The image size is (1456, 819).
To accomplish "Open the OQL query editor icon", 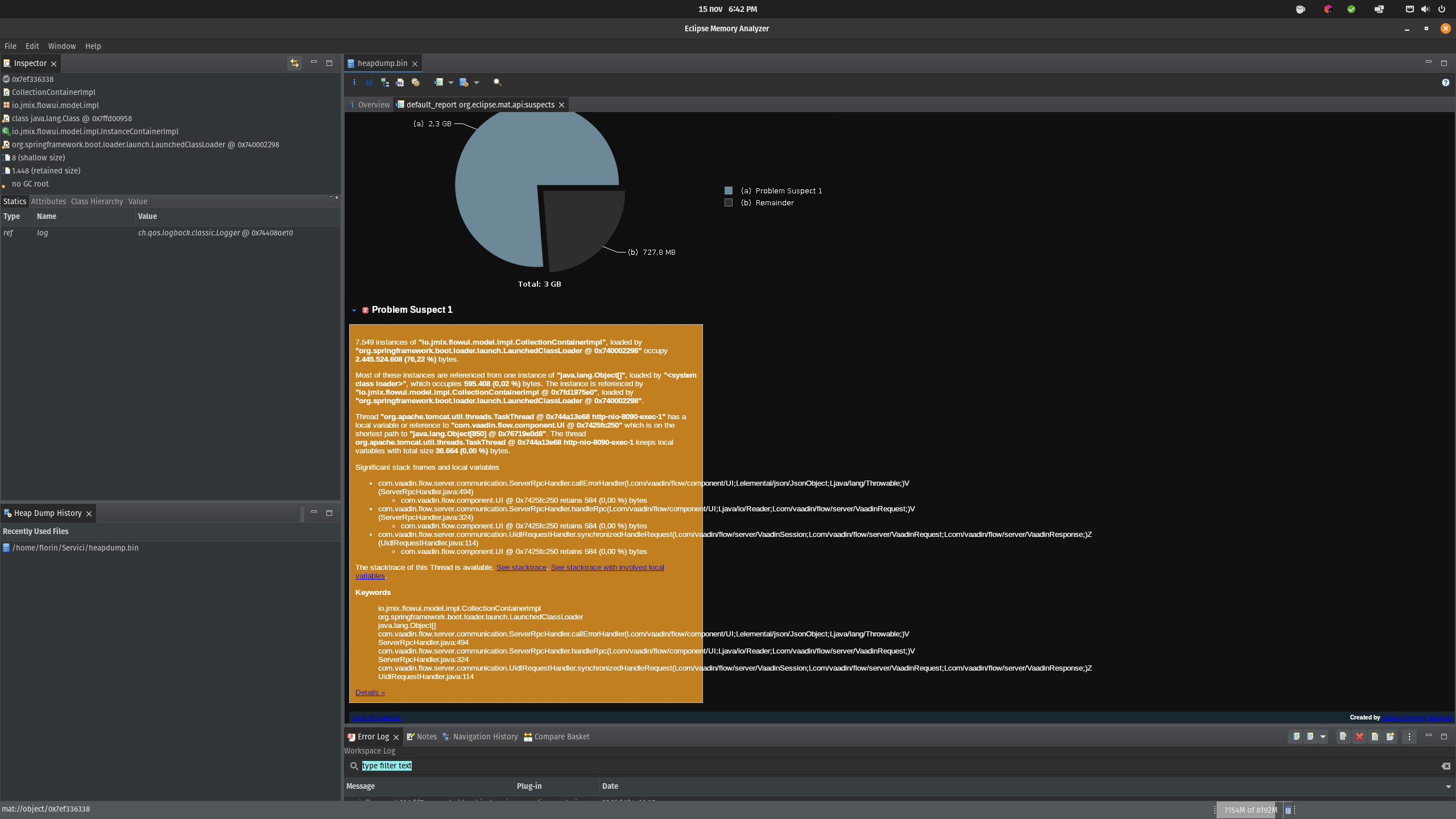I will pyautogui.click(x=400, y=82).
